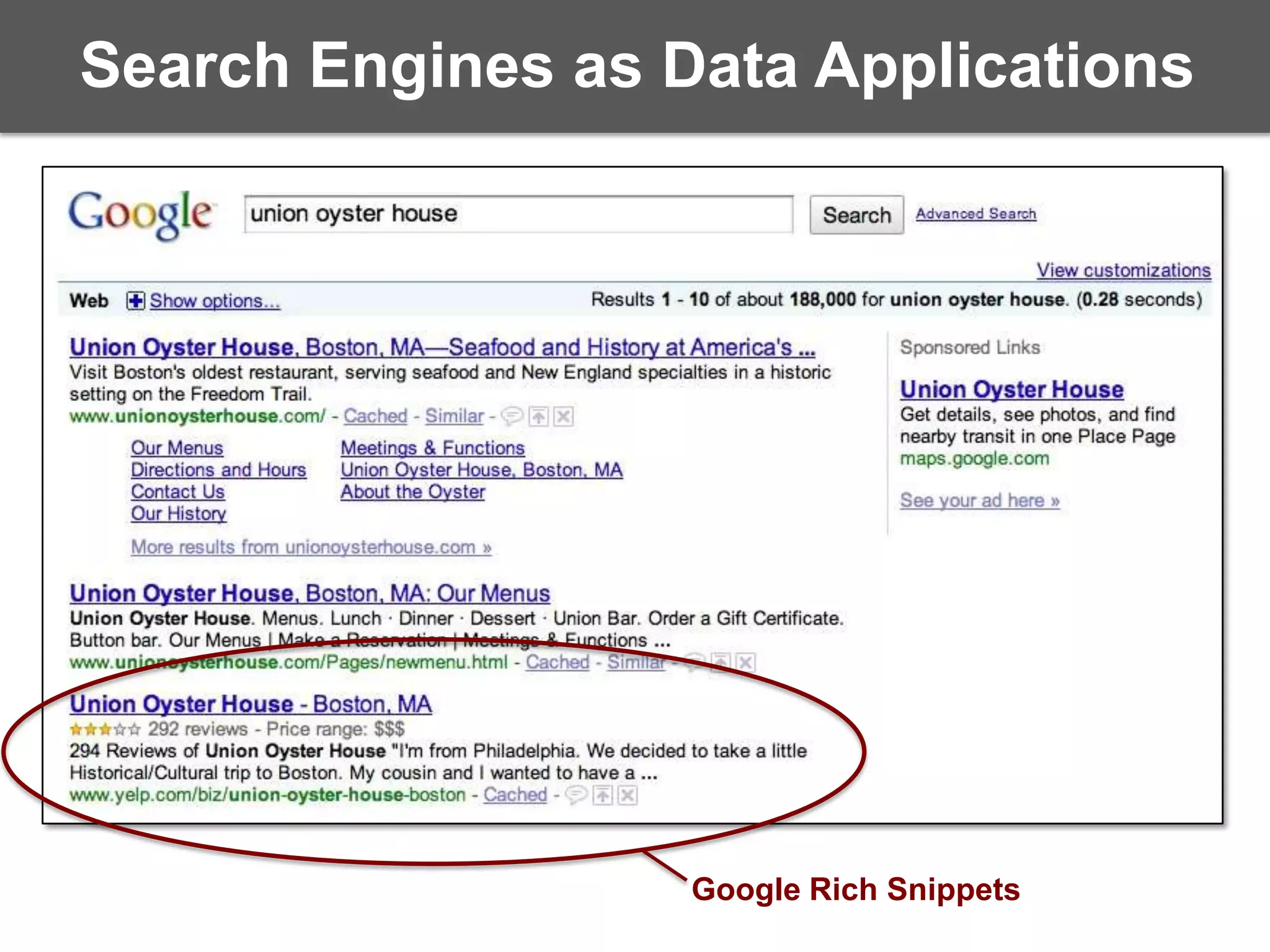Screen dimensions: 1270x952
Task: Open Similar link for newmenu.html result
Action: point(636,662)
